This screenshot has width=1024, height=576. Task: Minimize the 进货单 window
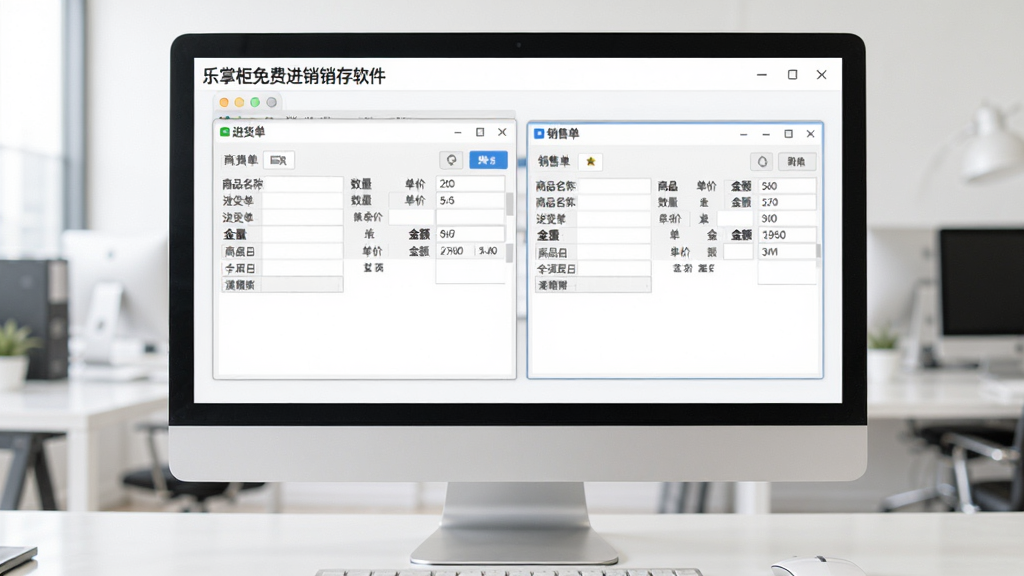[x=458, y=132]
